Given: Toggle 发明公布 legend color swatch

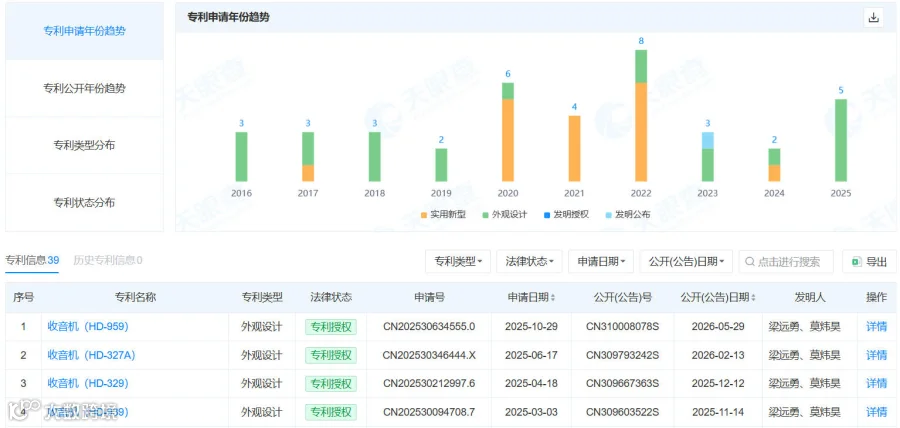Looking at the screenshot, I should click(609, 215).
